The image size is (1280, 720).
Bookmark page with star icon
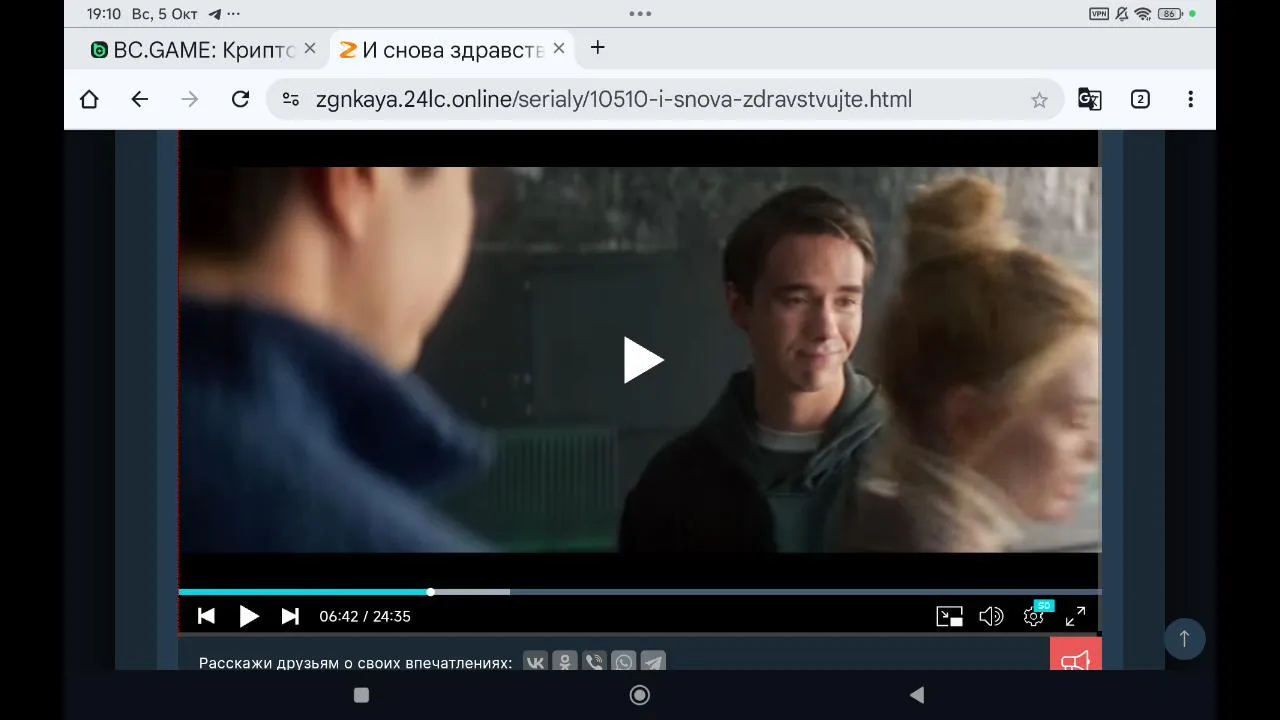[1039, 100]
